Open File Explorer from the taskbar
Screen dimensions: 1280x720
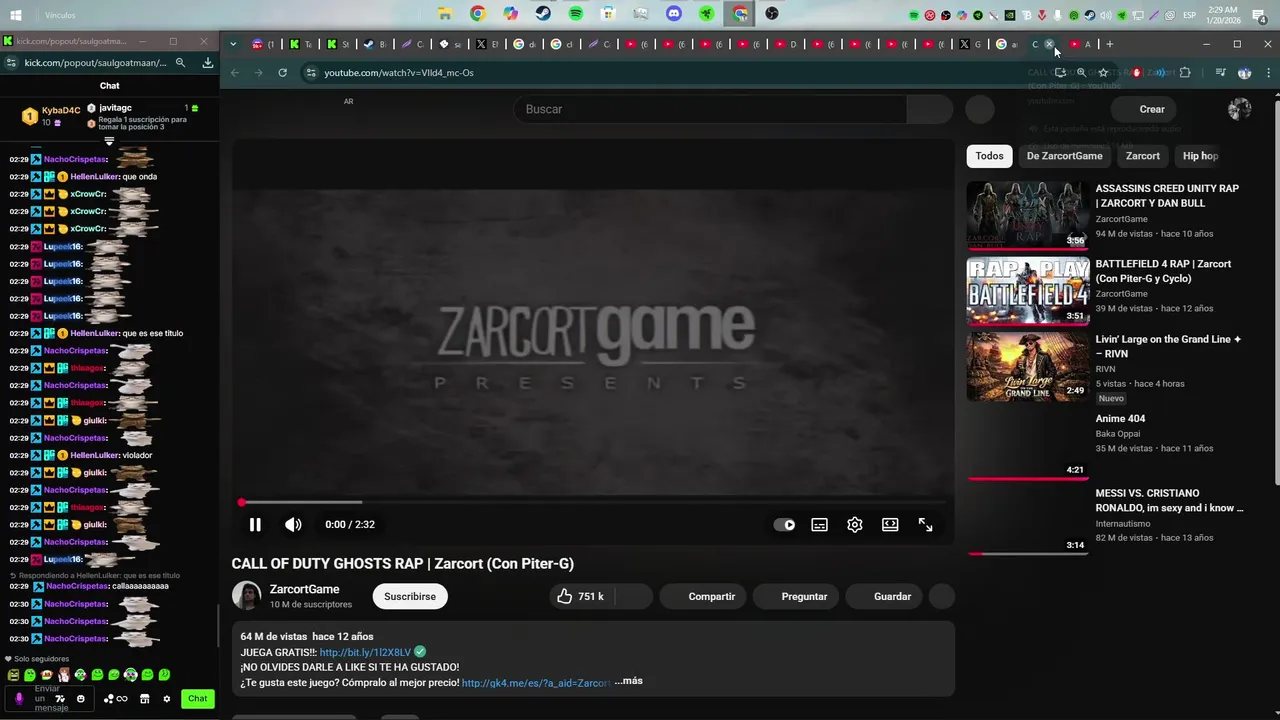(x=444, y=14)
